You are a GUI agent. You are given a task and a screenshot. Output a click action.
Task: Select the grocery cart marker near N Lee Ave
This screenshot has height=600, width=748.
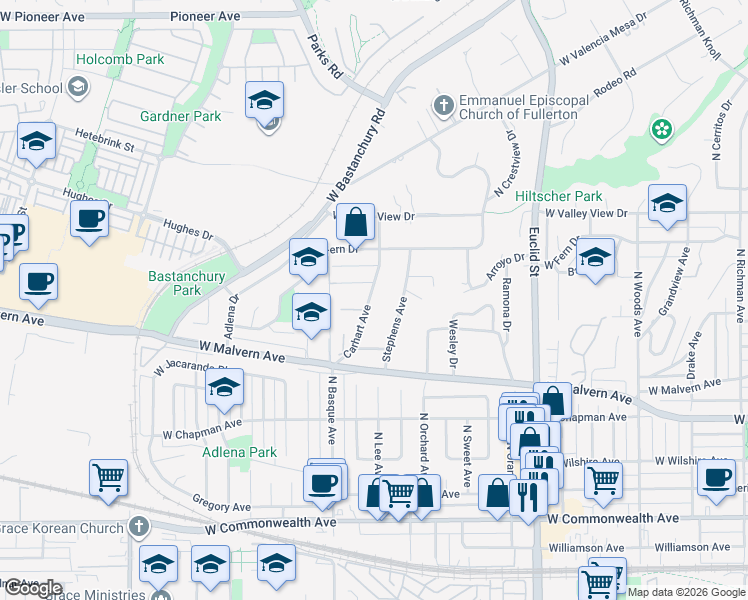(x=398, y=494)
